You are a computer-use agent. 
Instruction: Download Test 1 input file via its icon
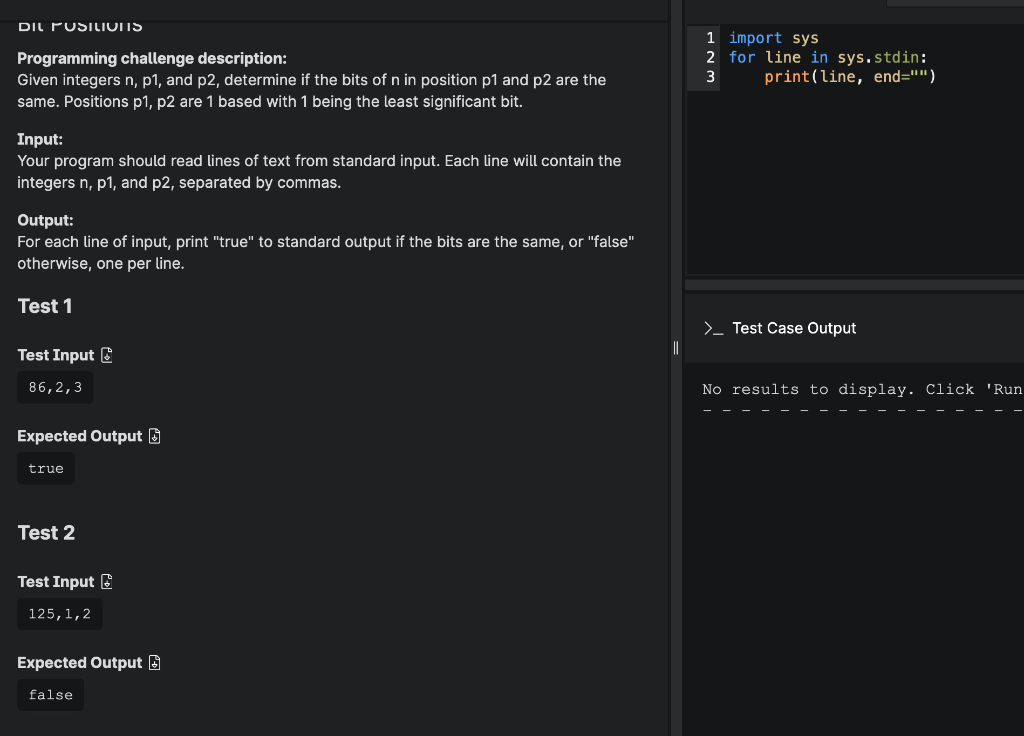click(x=106, y=355)
